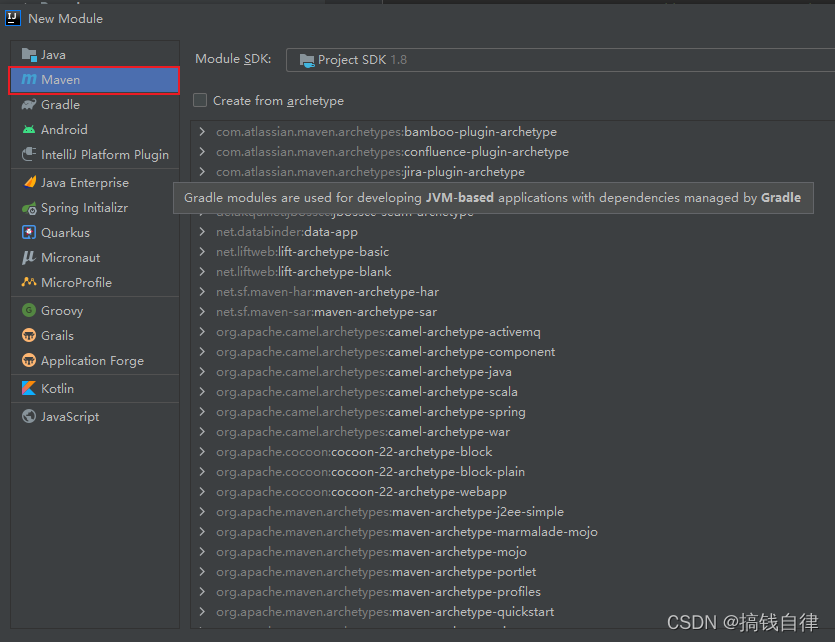Choose JavaScript module type
This screenshot has width=835, height=642.
pos(95,416)
